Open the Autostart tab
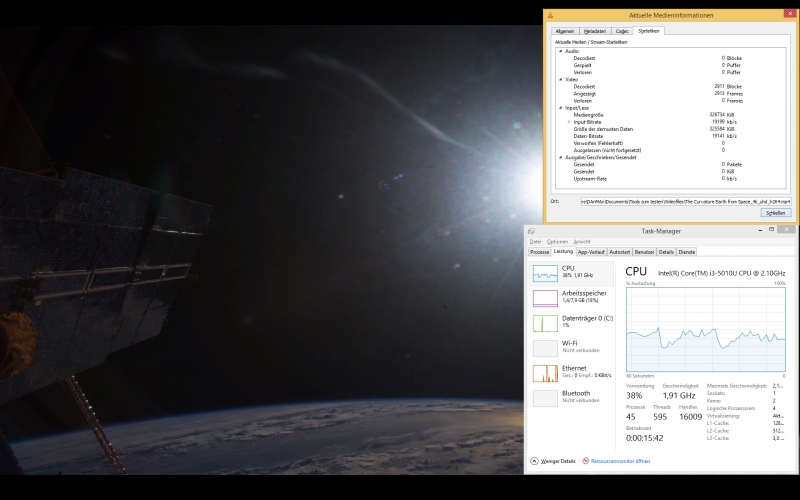 619,252
